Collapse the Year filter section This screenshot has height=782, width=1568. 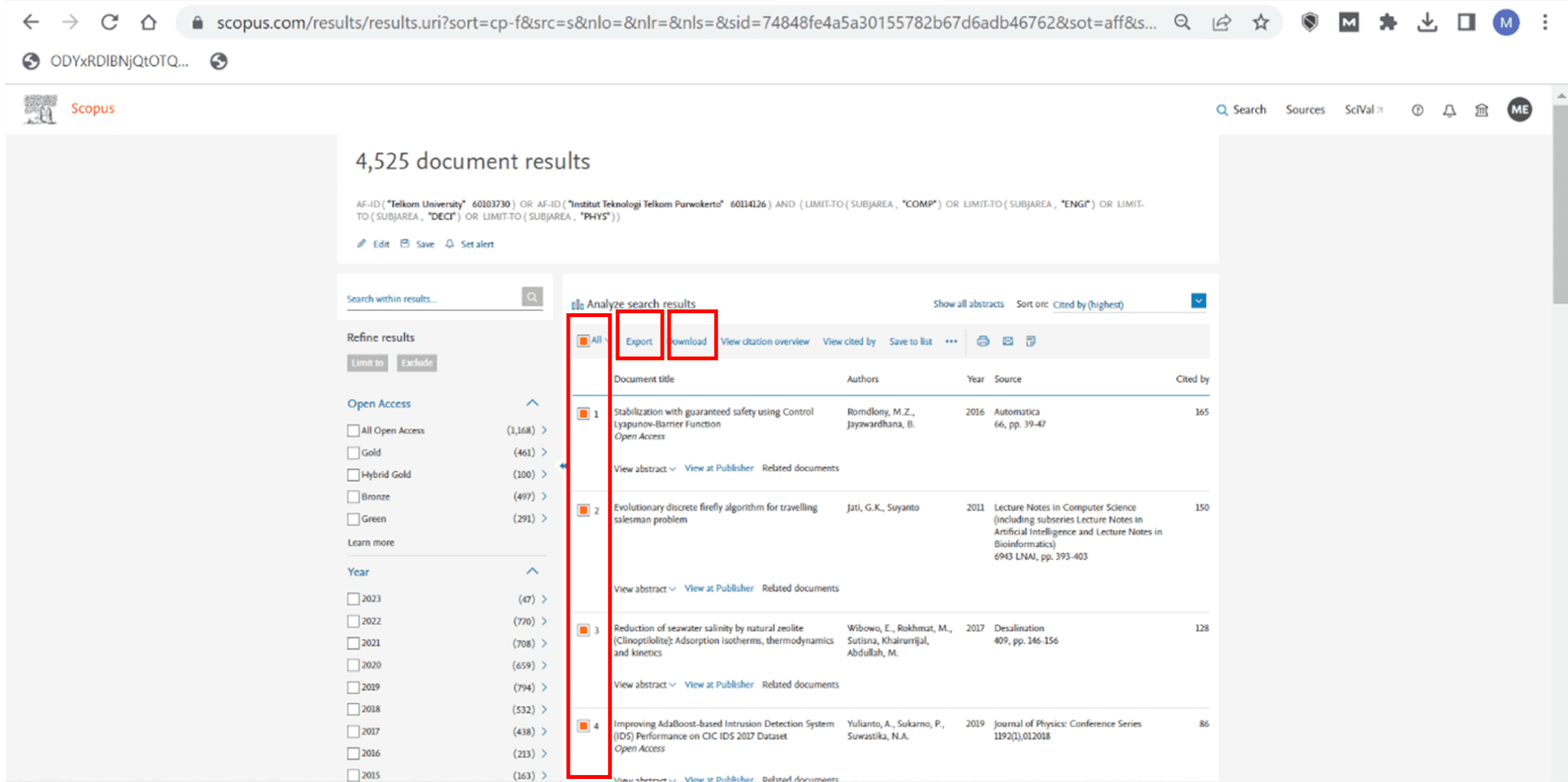pos(532,571)
